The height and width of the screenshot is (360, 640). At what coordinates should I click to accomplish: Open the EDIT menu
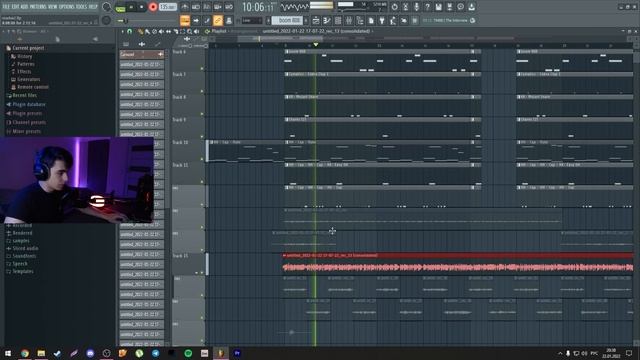click(16, 7)
